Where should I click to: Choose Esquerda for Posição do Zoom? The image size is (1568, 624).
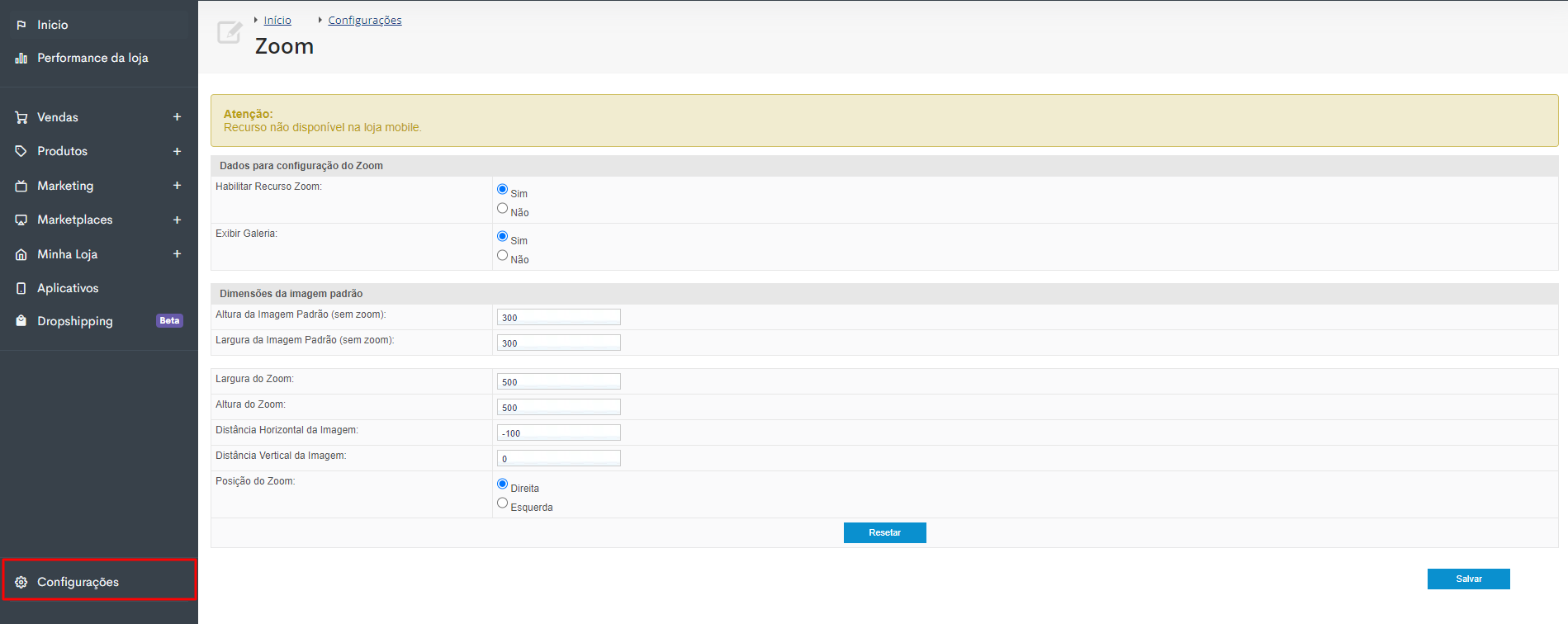502,503
